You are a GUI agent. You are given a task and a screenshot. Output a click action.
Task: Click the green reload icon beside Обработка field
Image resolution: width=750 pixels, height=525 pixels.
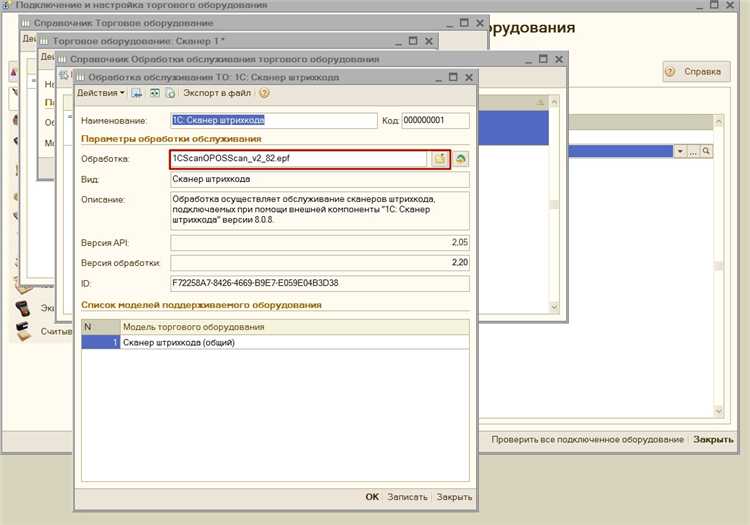pyautogui.click(x=461, y=159)
